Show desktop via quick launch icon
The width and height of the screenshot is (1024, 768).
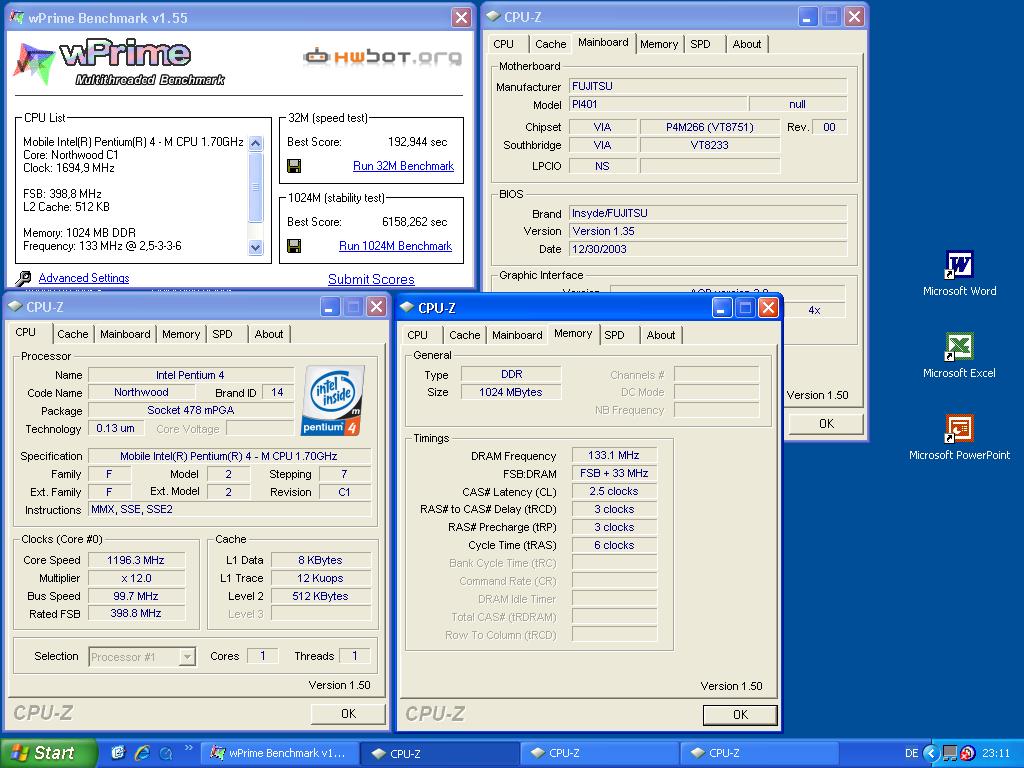[x=118, y=753]
